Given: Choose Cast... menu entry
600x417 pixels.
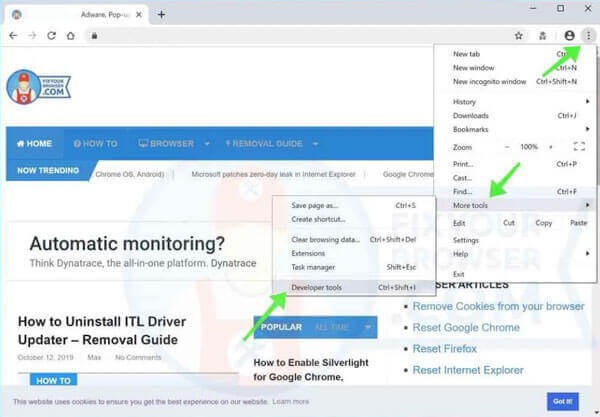Looking at the screenshot, I should click(x=515, y=178).
